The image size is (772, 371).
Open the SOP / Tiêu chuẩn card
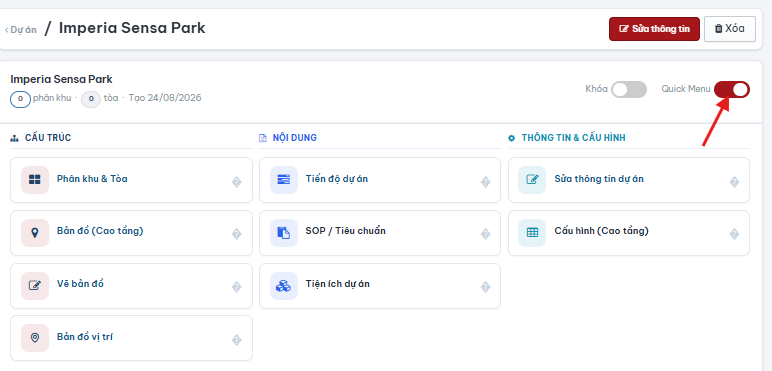(x=380, y=233)
